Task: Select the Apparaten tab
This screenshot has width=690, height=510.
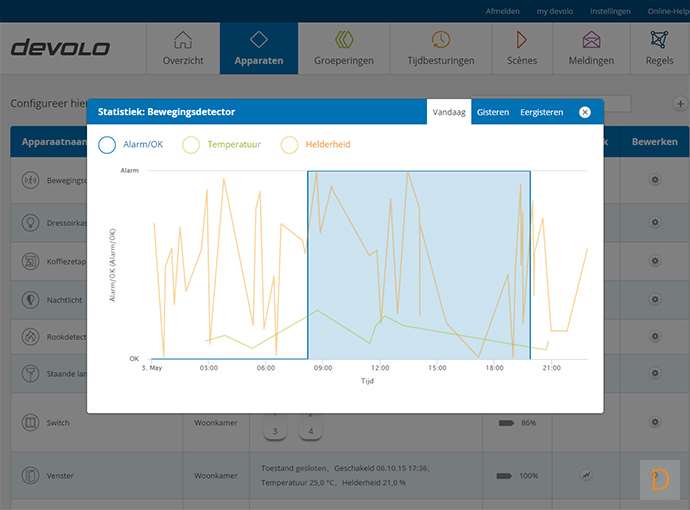Action: (259, 48)
